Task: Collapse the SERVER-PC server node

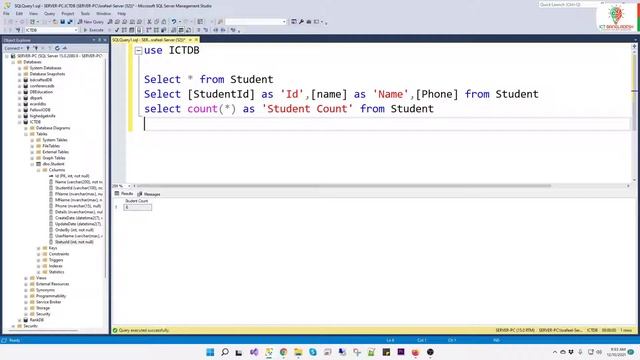Action: click(x=7, y=56)
